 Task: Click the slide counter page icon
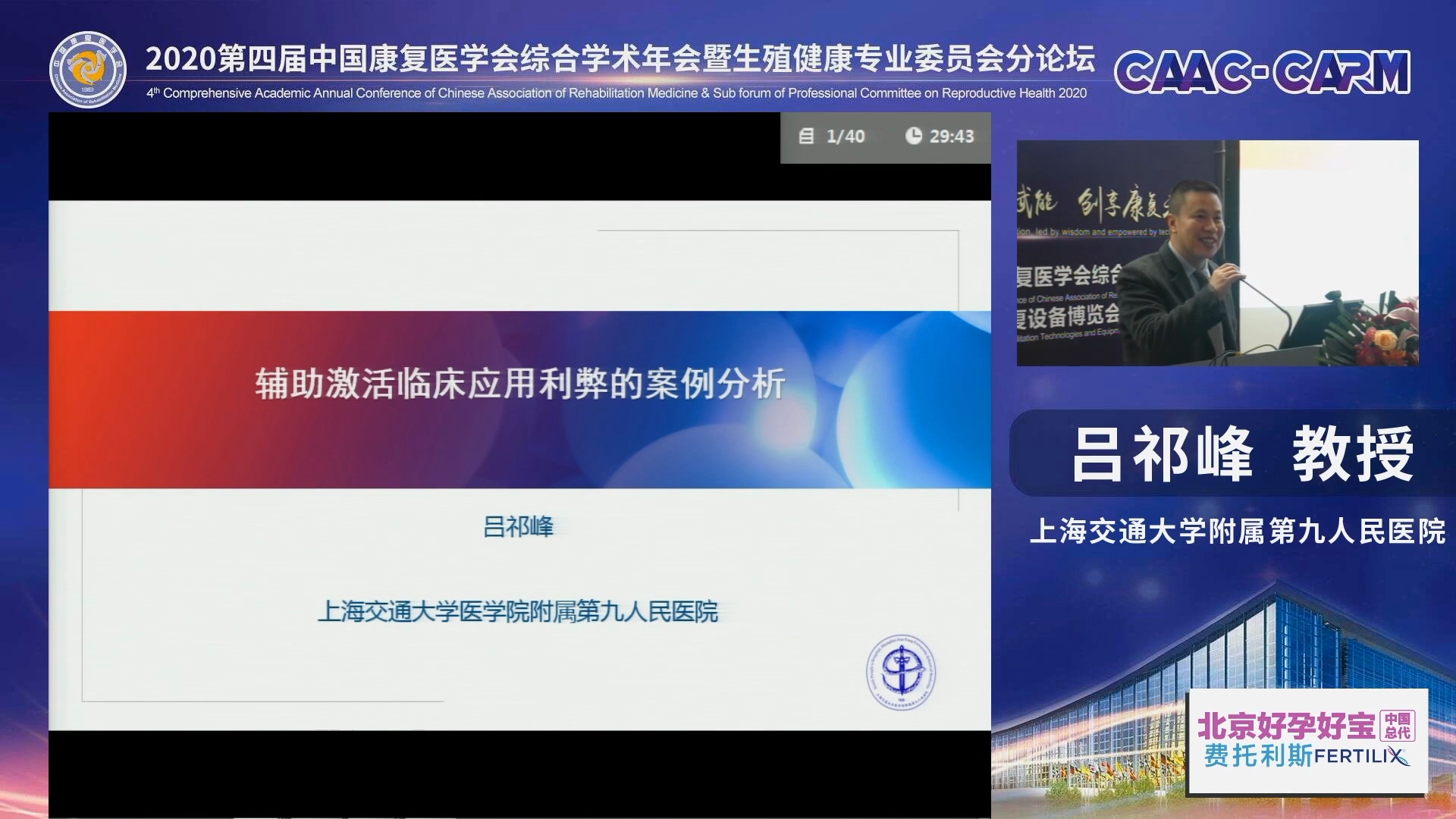pyautogui.click(x=806, y=136)
